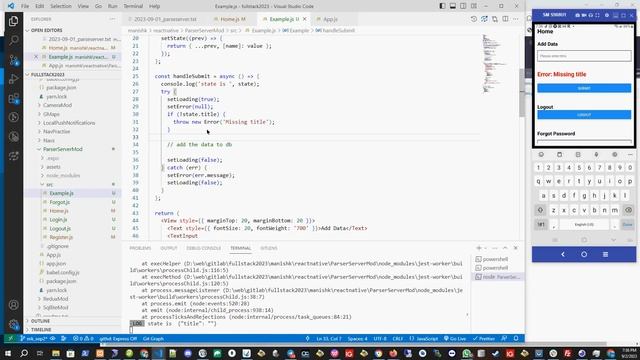640x360 pixels.
Task: Tap the Android back button on emulator
Action: pyautogui.click(x=563, y=254)
